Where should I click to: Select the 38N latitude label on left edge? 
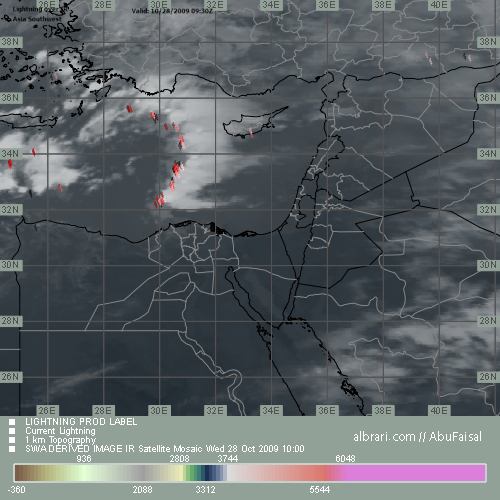11,42
